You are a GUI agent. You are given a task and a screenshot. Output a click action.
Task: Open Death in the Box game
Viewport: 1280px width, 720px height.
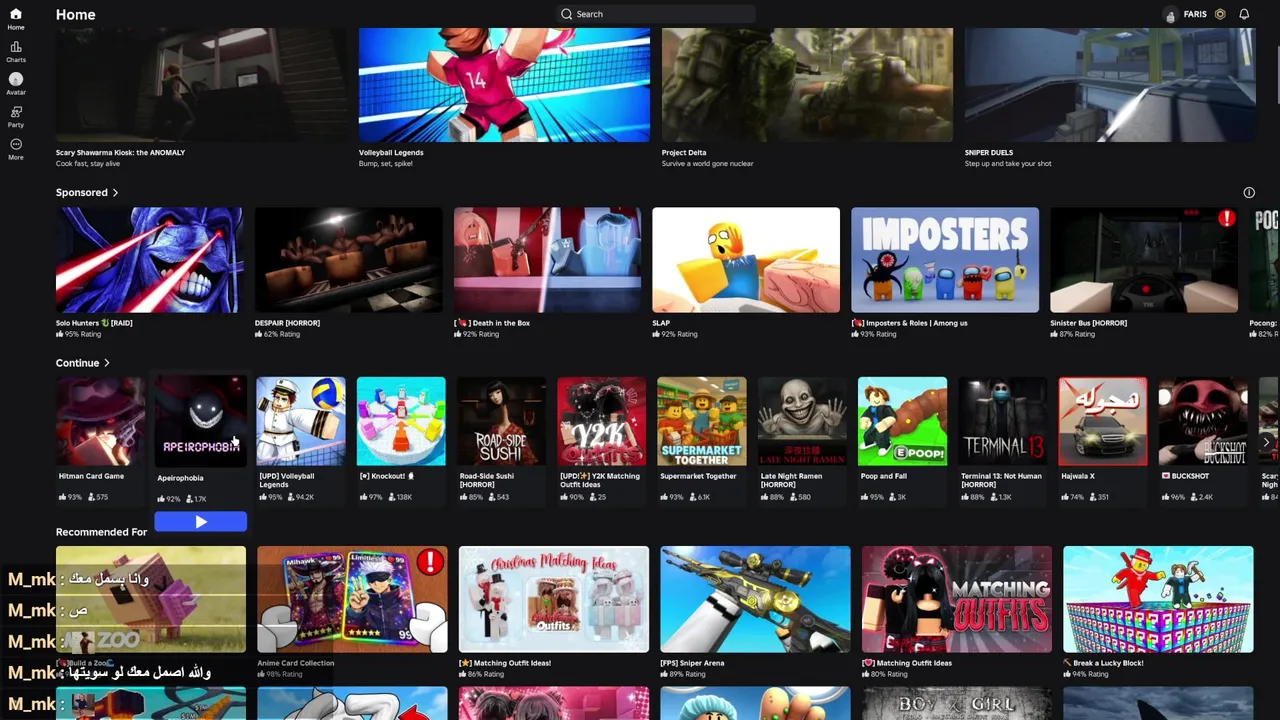coord(547,260)
